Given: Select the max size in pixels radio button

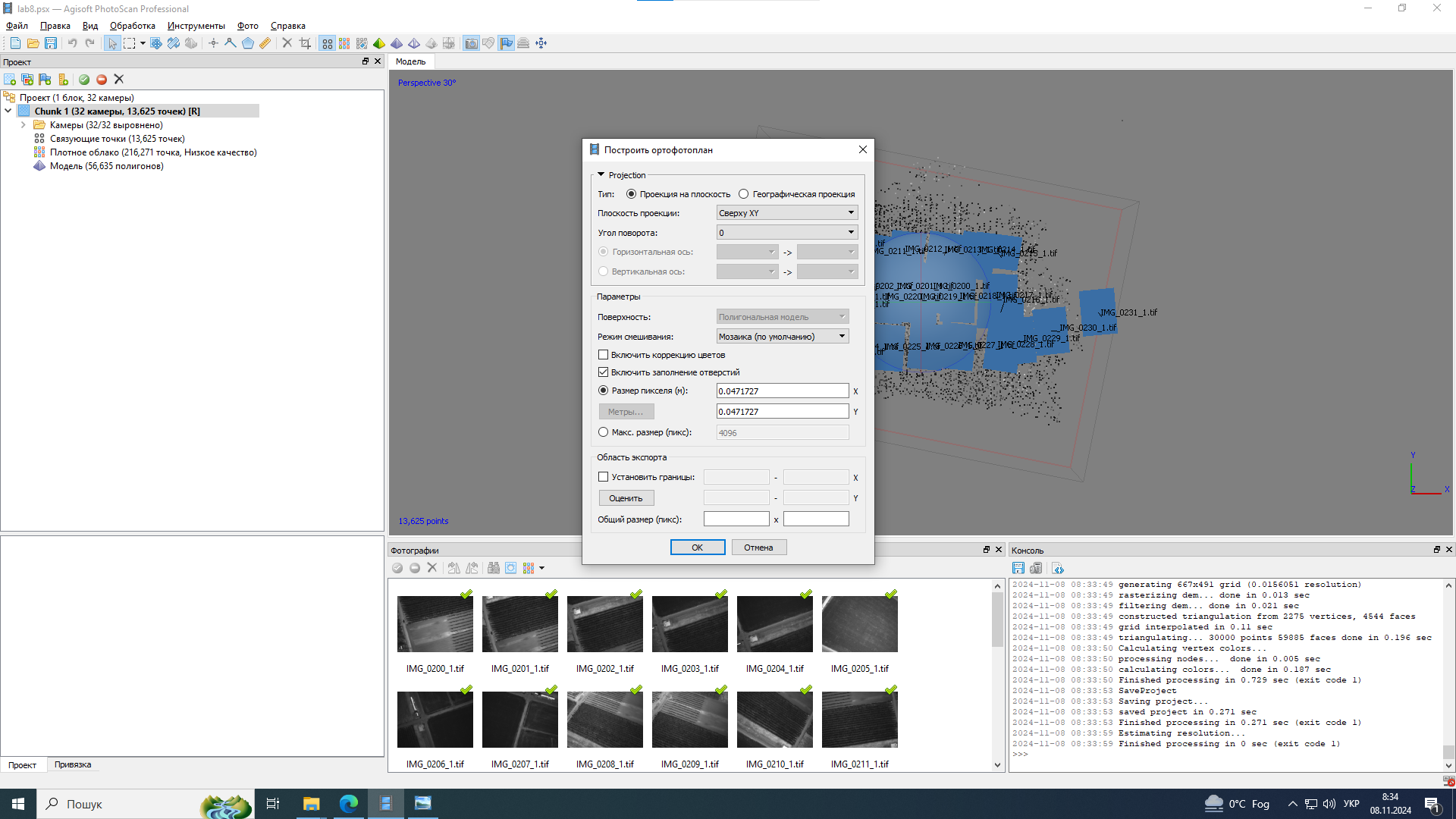Looking at the screenshot, I should pyautogui.click(x=604, y=432).
